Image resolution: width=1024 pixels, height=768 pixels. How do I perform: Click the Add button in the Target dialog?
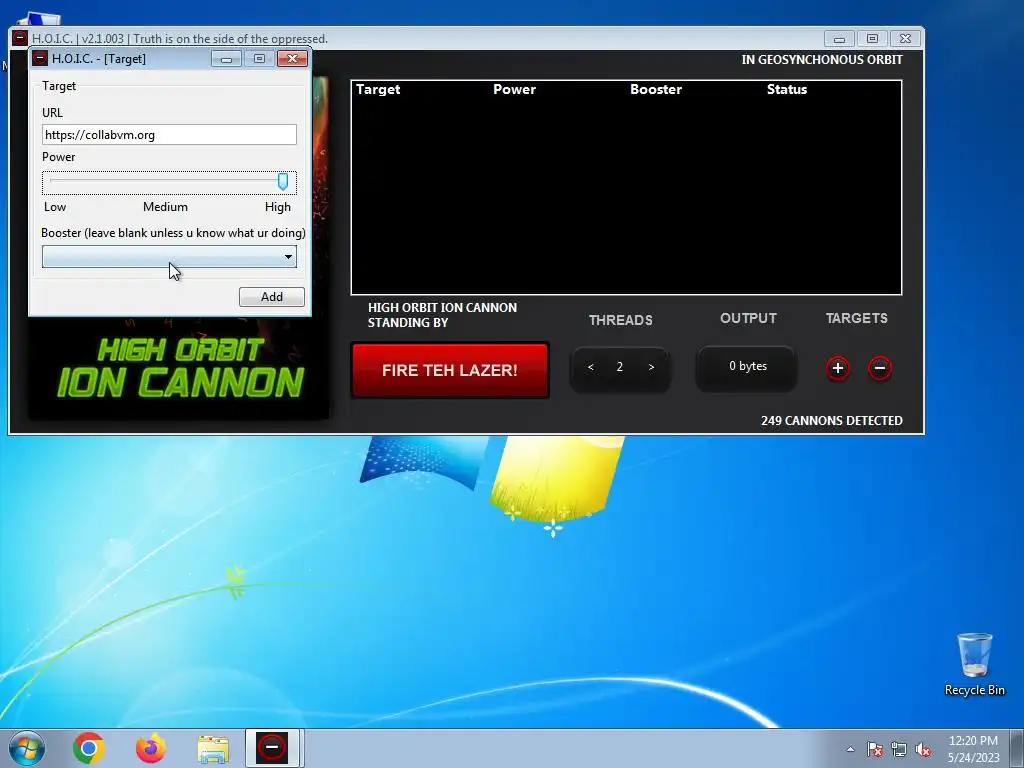tap(272, 296)
